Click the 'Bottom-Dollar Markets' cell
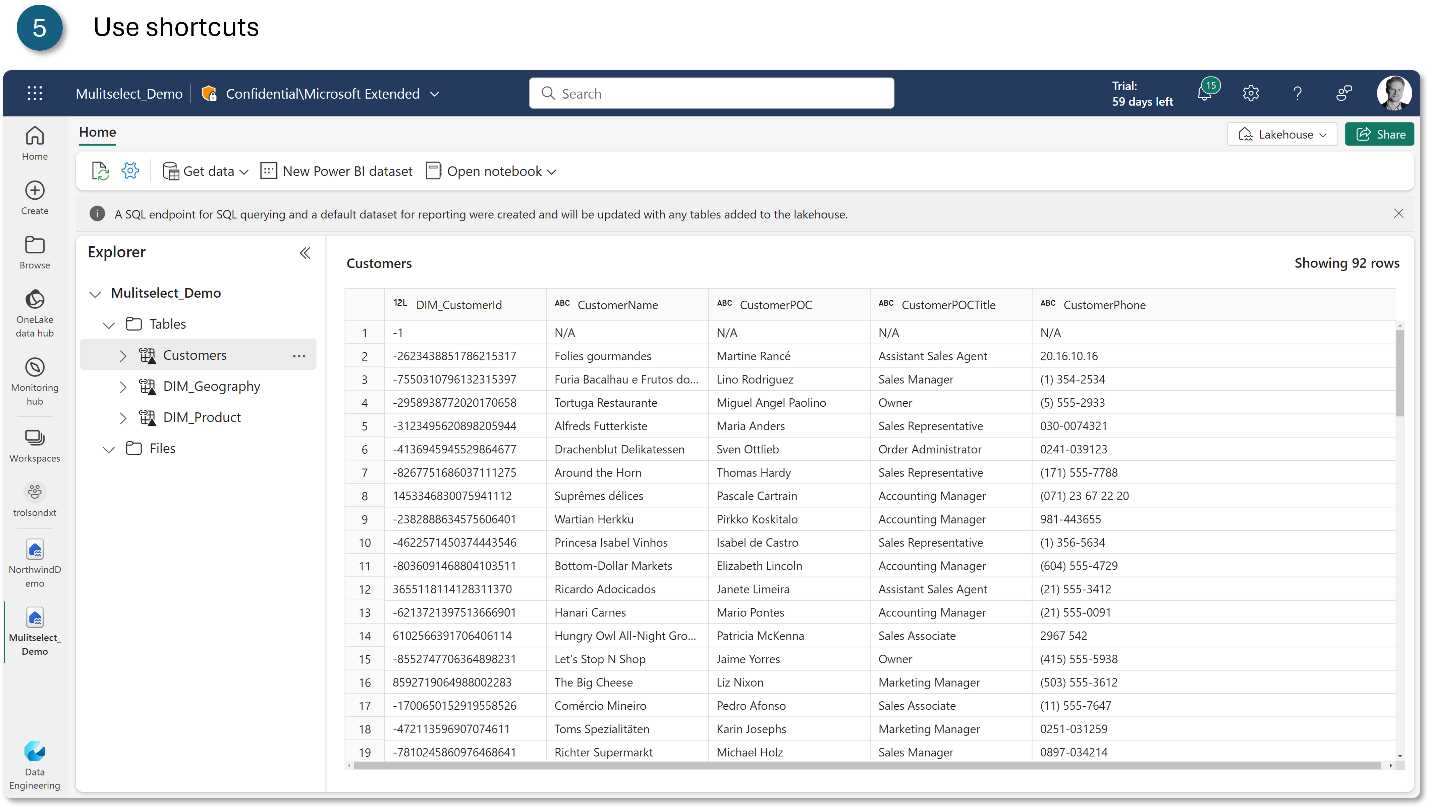This screenshot has height=808, width=1430. coord(627,566)
